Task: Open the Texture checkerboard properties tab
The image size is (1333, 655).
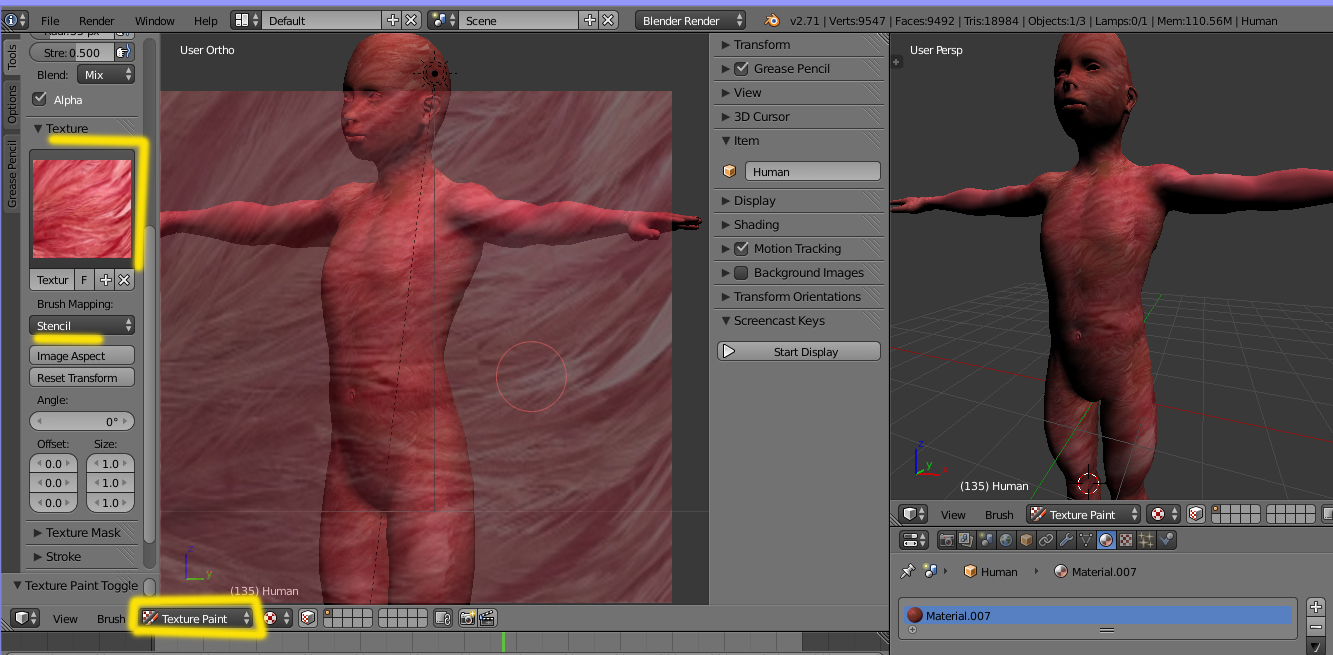Action: coord(1126,541)
